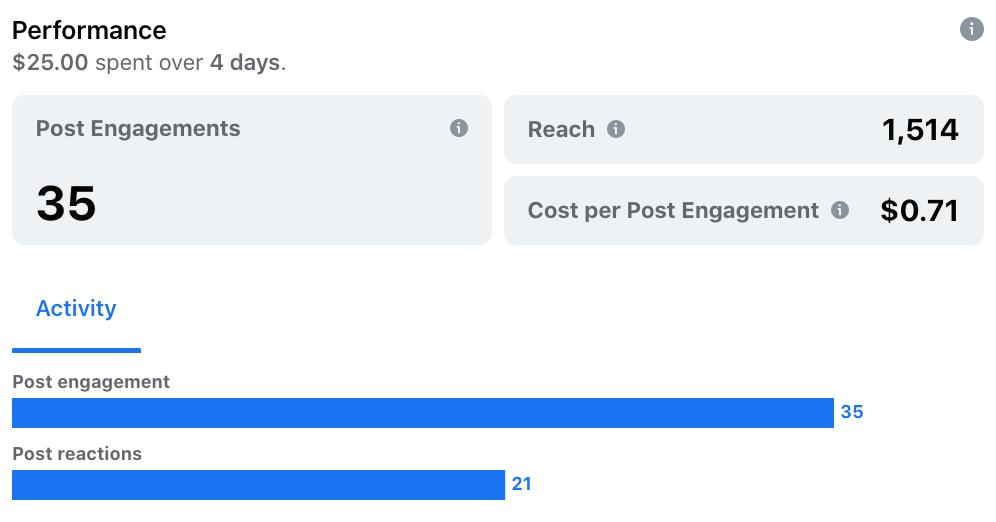Show info for Cost per Post Engagement
This screenshot has width=996, height=522.
tap(840, 210)
